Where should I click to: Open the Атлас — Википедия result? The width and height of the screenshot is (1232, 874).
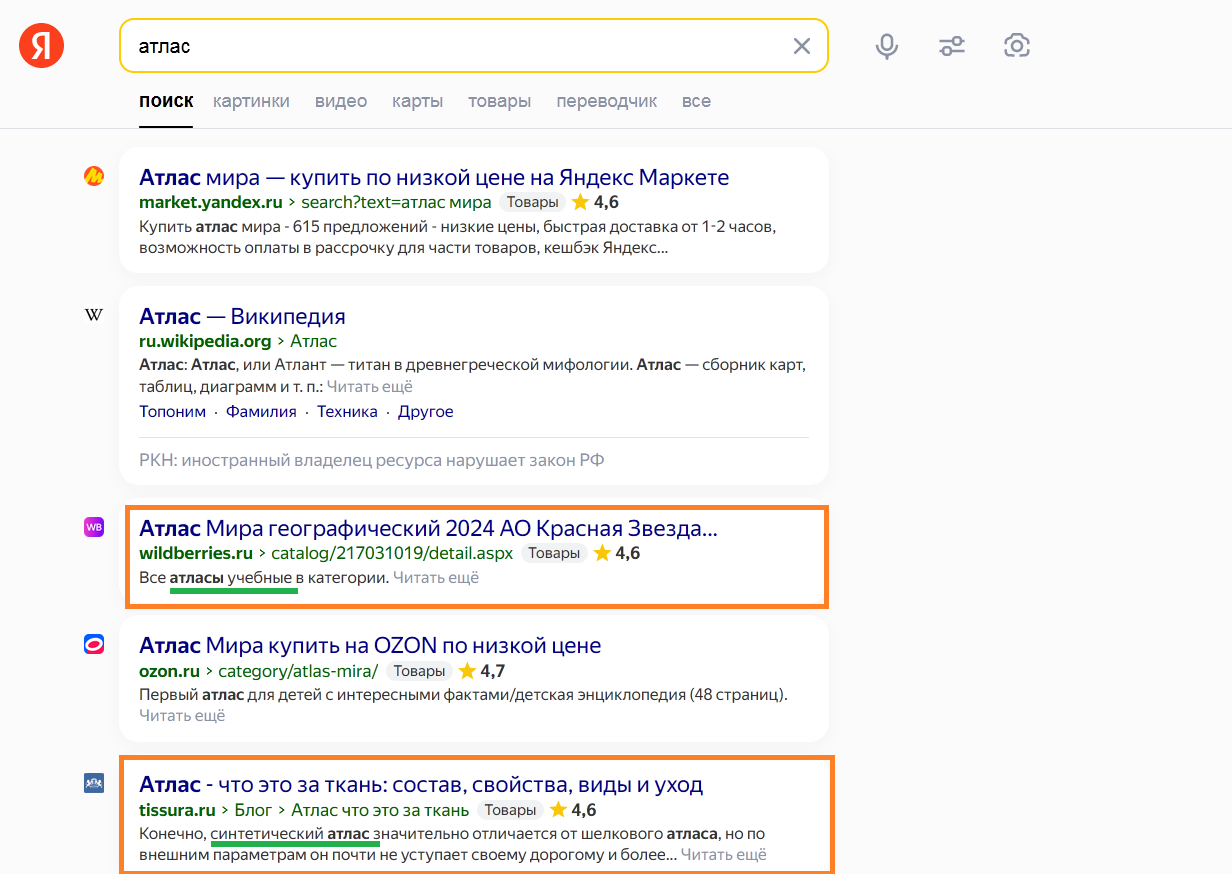(242, 316)
